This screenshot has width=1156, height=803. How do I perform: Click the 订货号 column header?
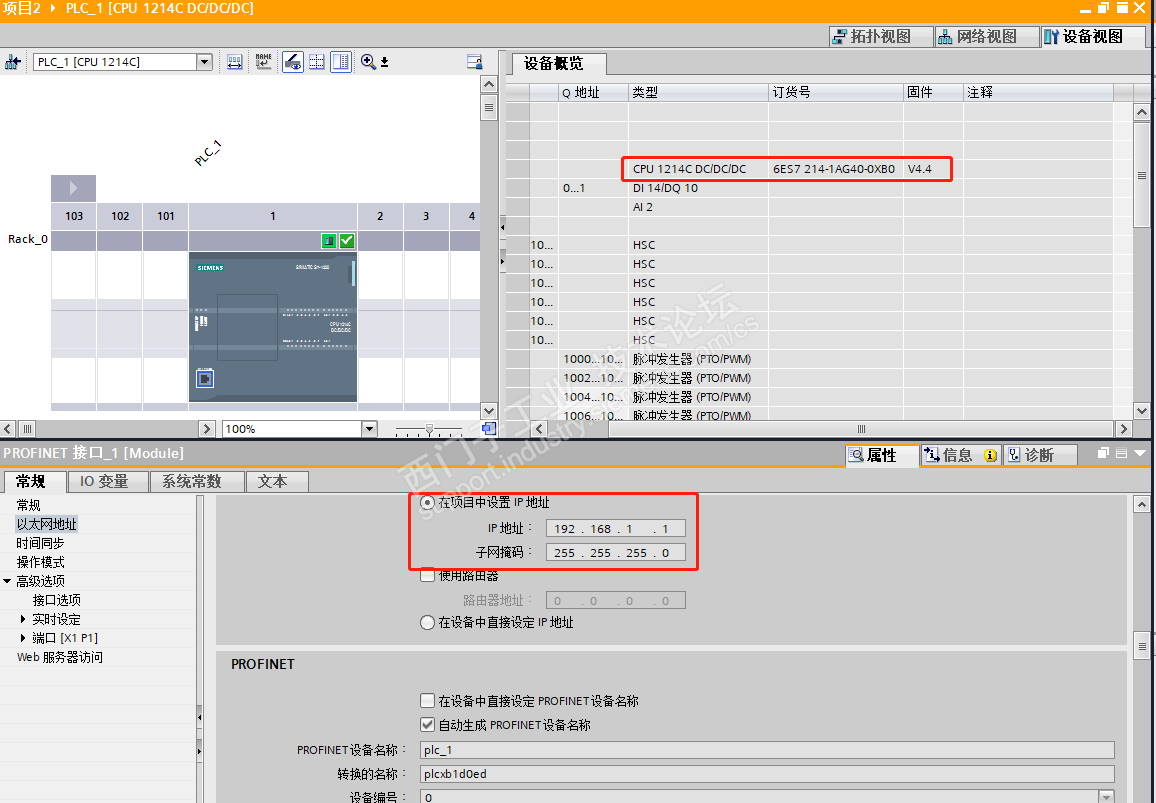click(x=836, y=92)
